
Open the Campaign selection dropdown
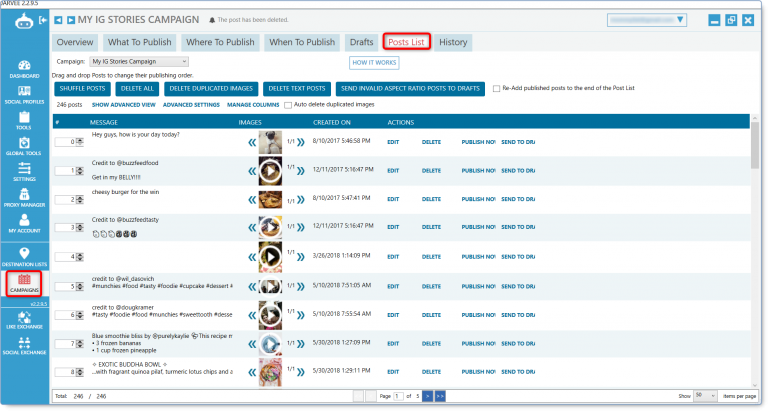[139, 62]
